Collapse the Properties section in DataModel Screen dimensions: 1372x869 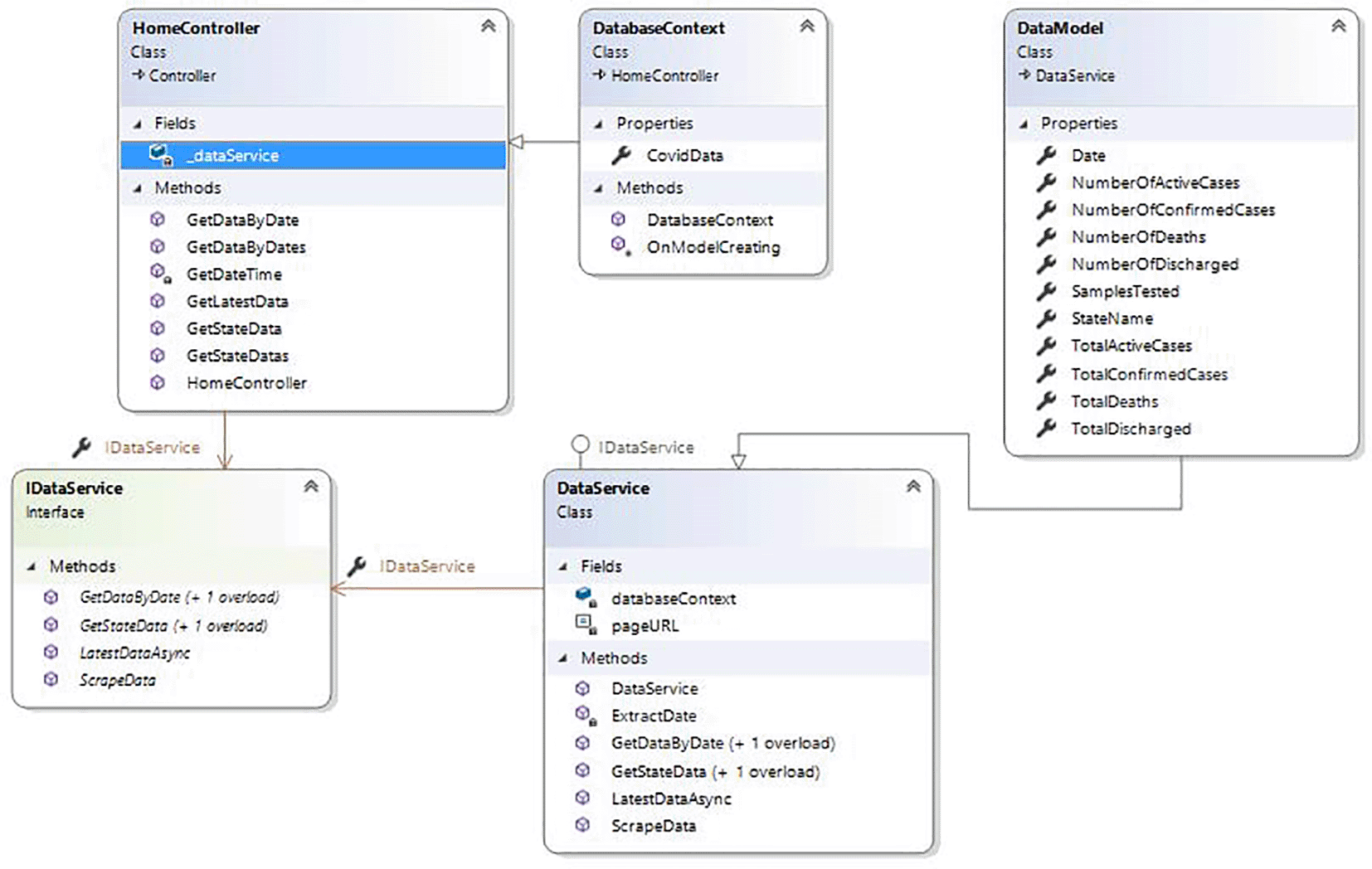[1024, 124]
